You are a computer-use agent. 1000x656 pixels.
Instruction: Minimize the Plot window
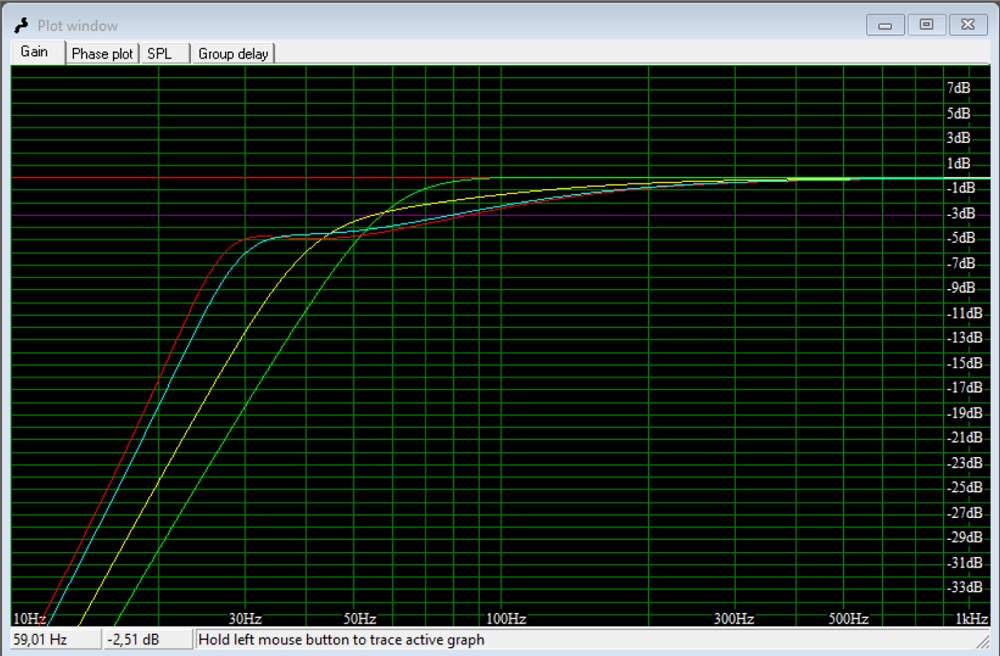click(886, 24)
